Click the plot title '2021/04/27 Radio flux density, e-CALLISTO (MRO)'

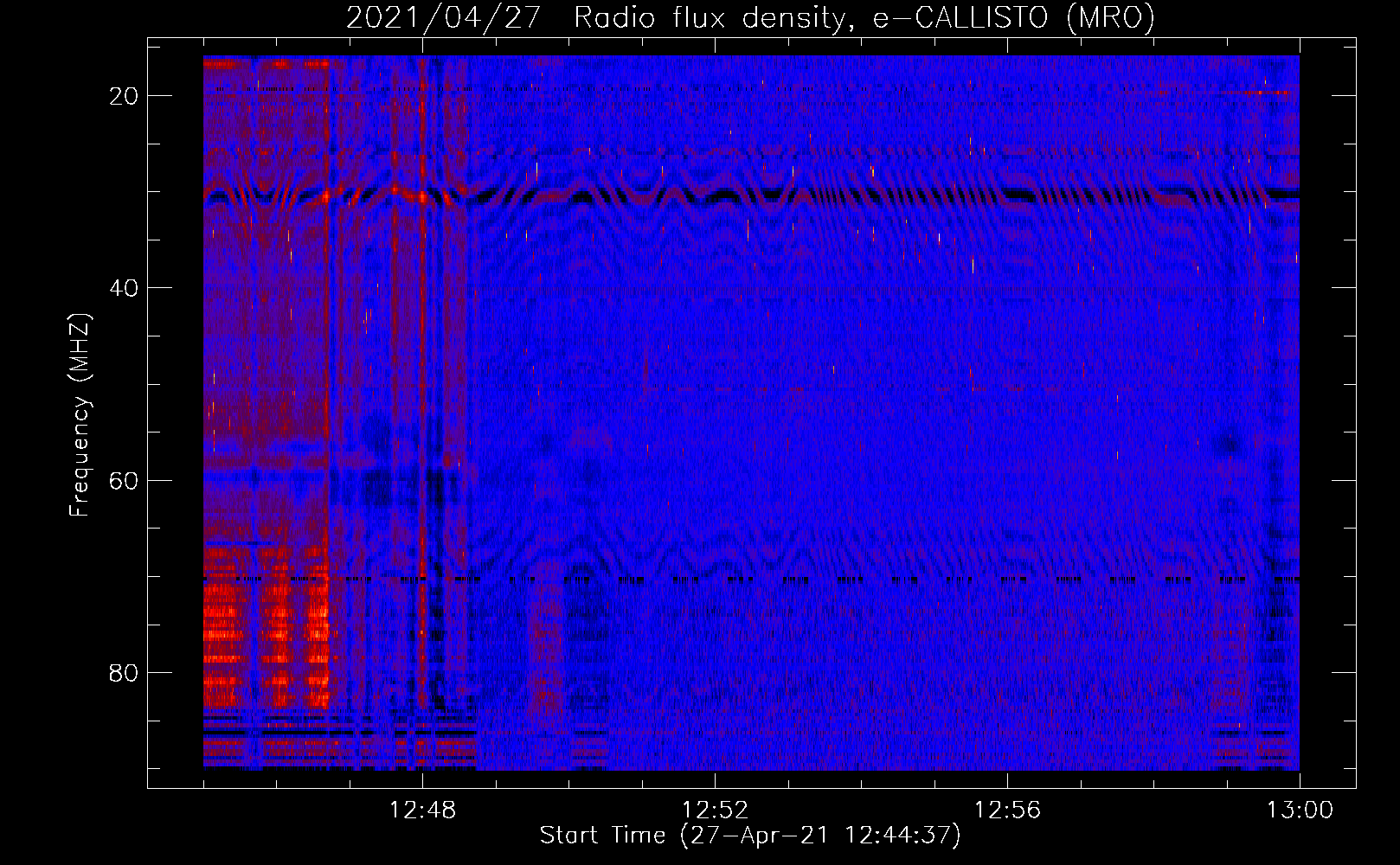pos(750,17)
